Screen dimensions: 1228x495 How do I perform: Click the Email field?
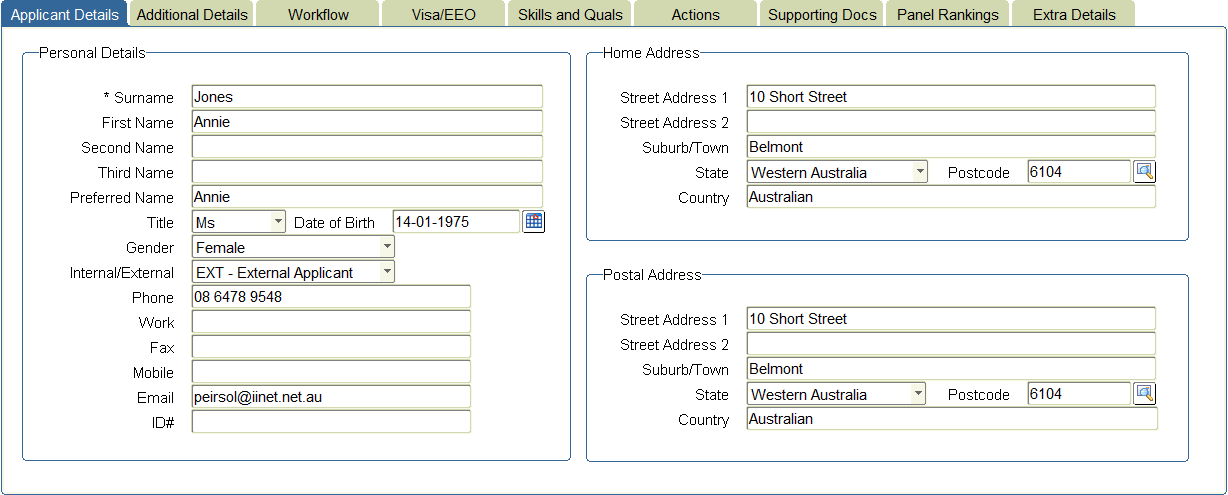click(331, 397)
